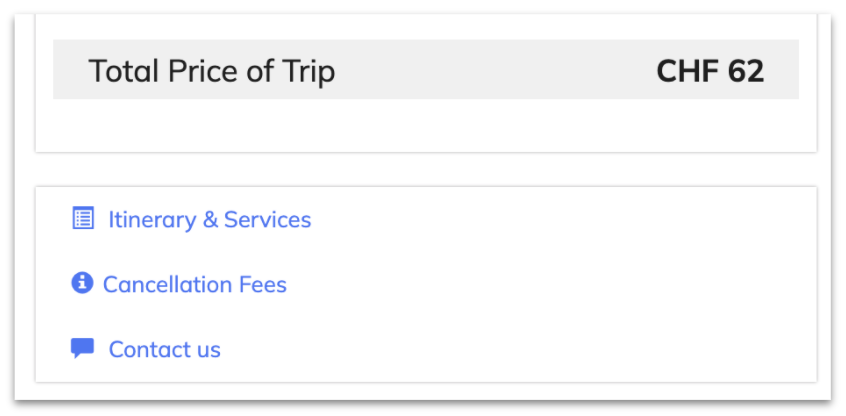Image resolution: width=846 pixels, height=416 pixels.
Task: Open the Itinerary & Services link
Action: [210, 220]
